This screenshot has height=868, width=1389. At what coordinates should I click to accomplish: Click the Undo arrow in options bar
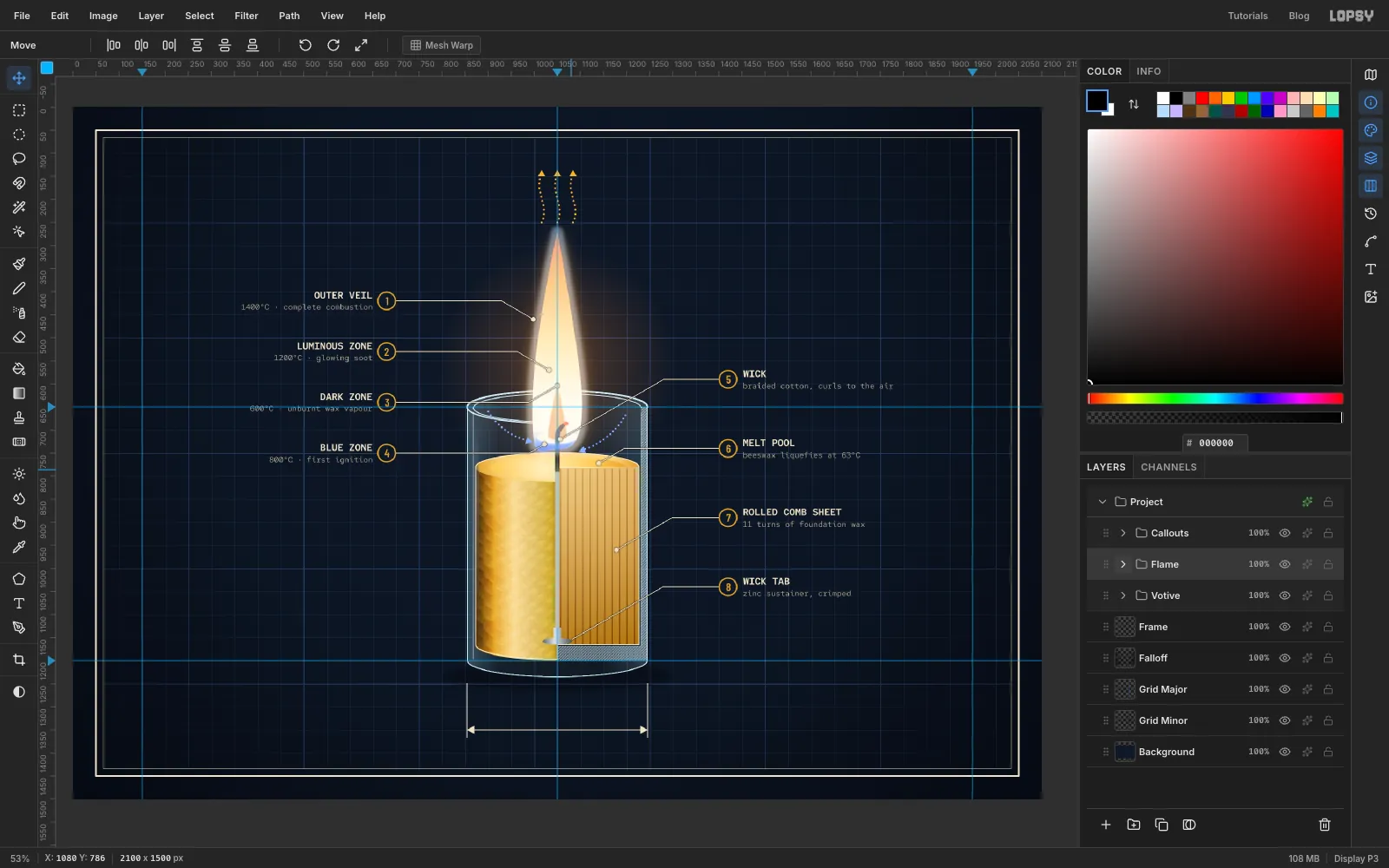pyautogui.click(x=306, y=45)
